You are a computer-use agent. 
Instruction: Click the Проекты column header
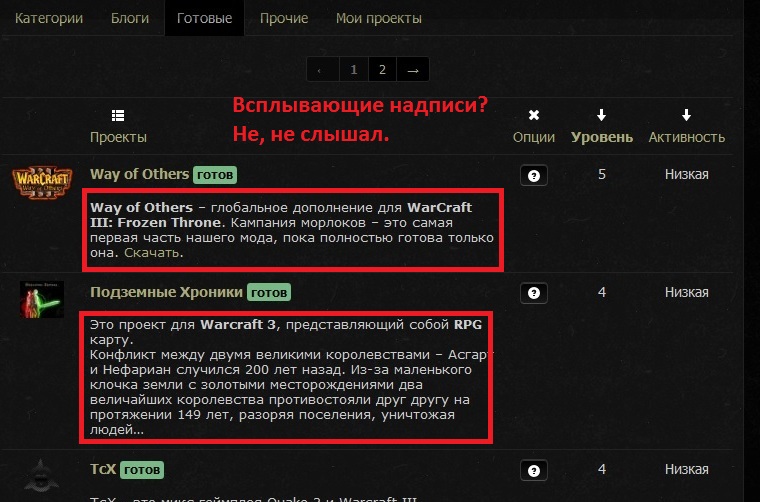[118, 137]
